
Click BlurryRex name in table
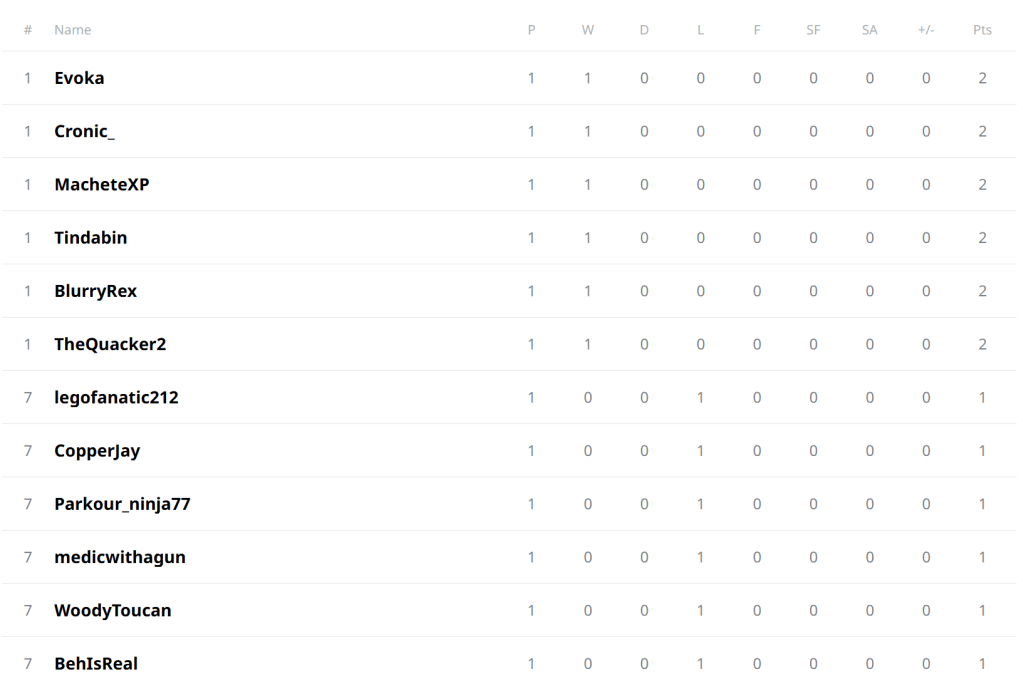pyautogui.click(x=95, y=291)
